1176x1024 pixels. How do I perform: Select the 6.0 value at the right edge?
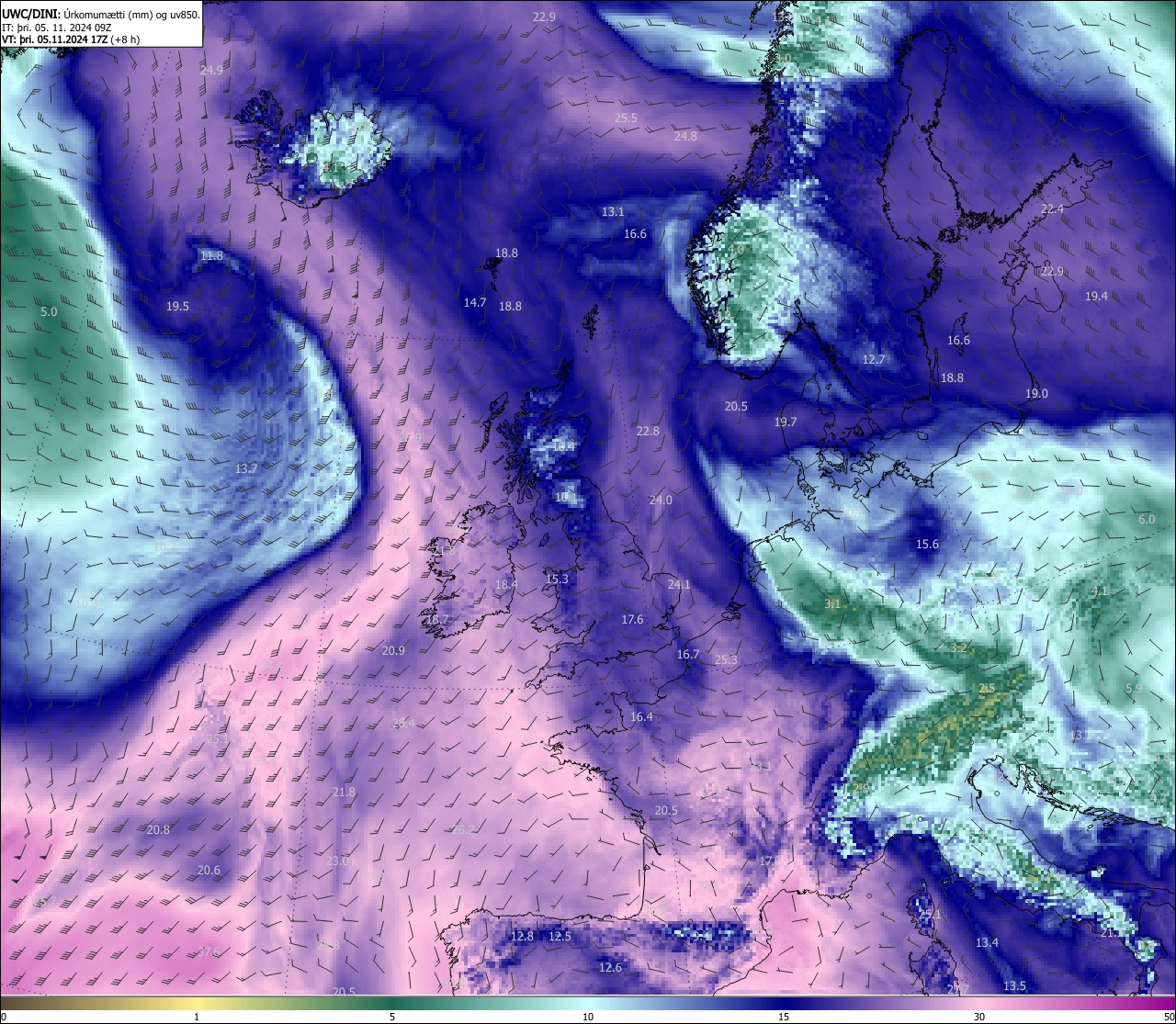click(x=1147, y=519)
